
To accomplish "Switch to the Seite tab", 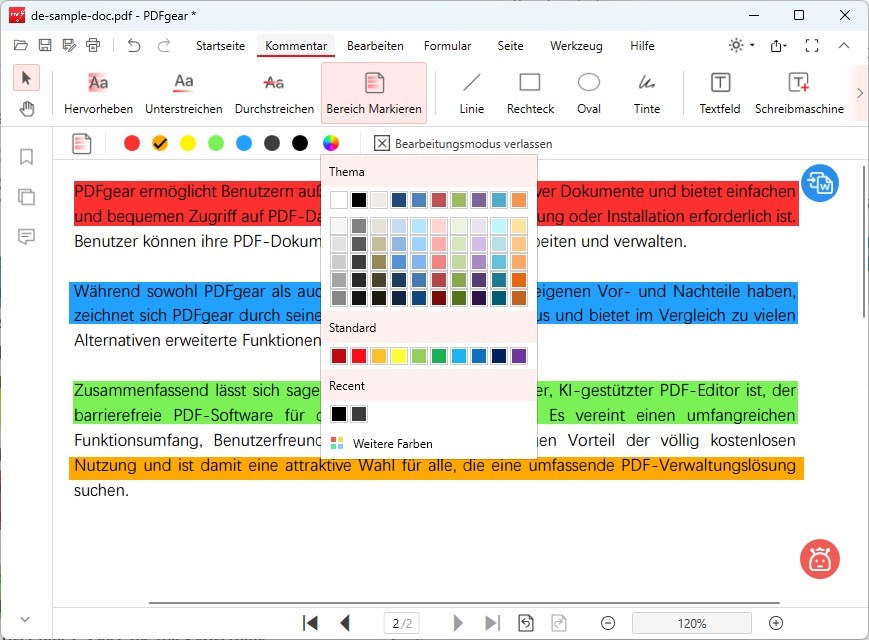I will [510, 45].
